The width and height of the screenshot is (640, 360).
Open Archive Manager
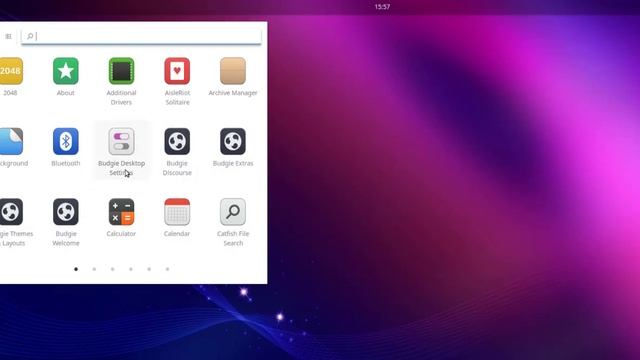point(233,71)
